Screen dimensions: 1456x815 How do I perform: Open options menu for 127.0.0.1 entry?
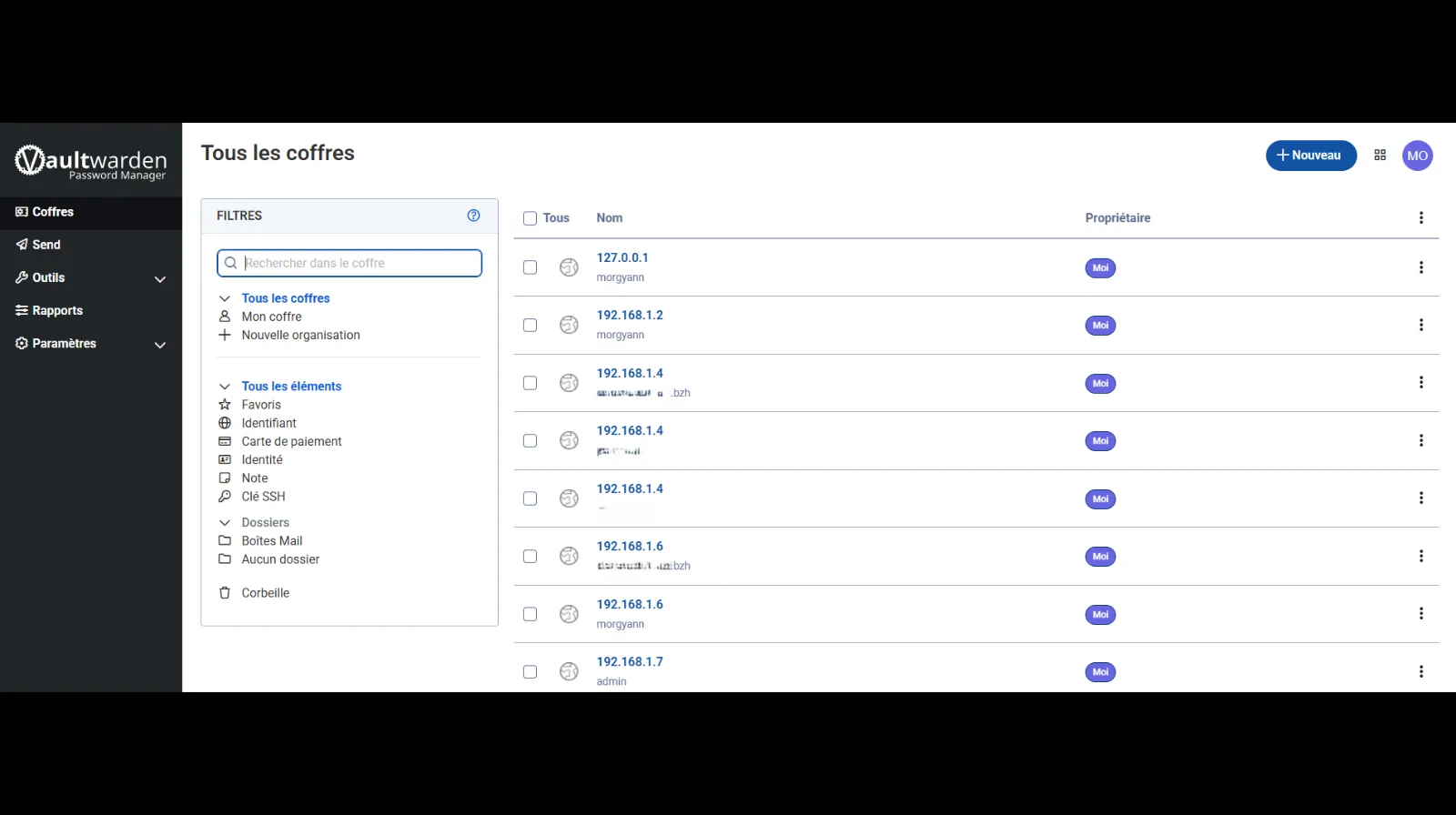[1421, 267]
